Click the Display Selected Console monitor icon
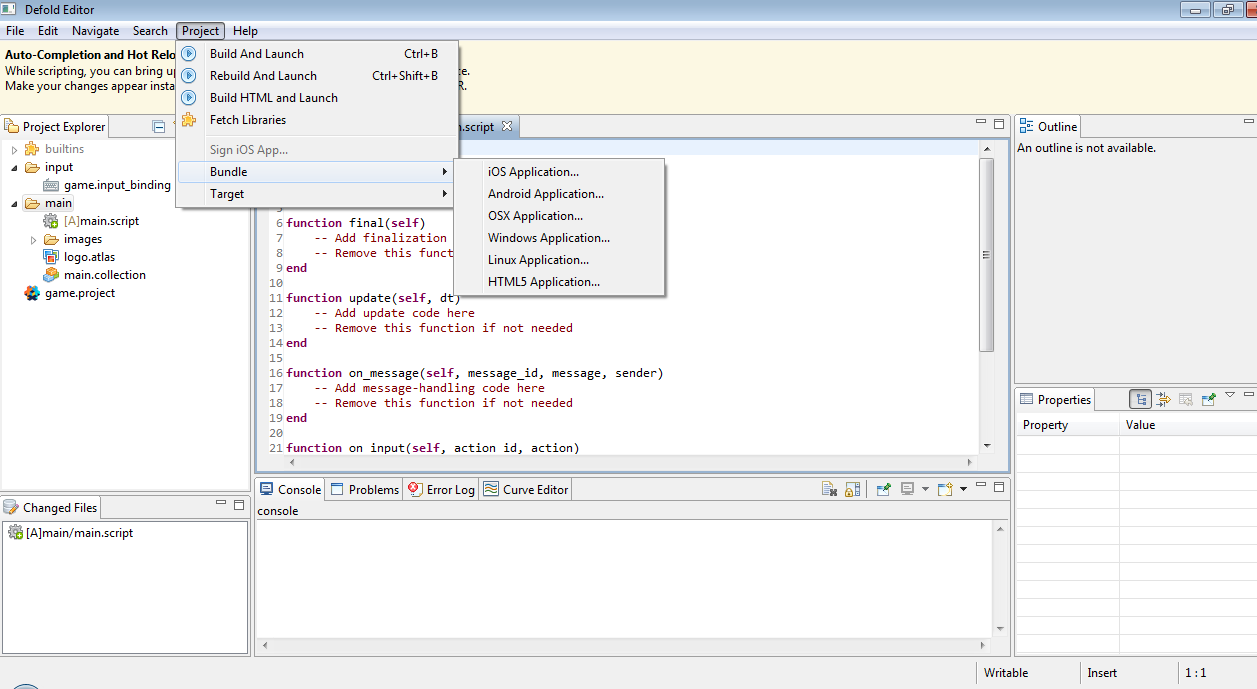1257x689 pixels. (x=907, y=489)
